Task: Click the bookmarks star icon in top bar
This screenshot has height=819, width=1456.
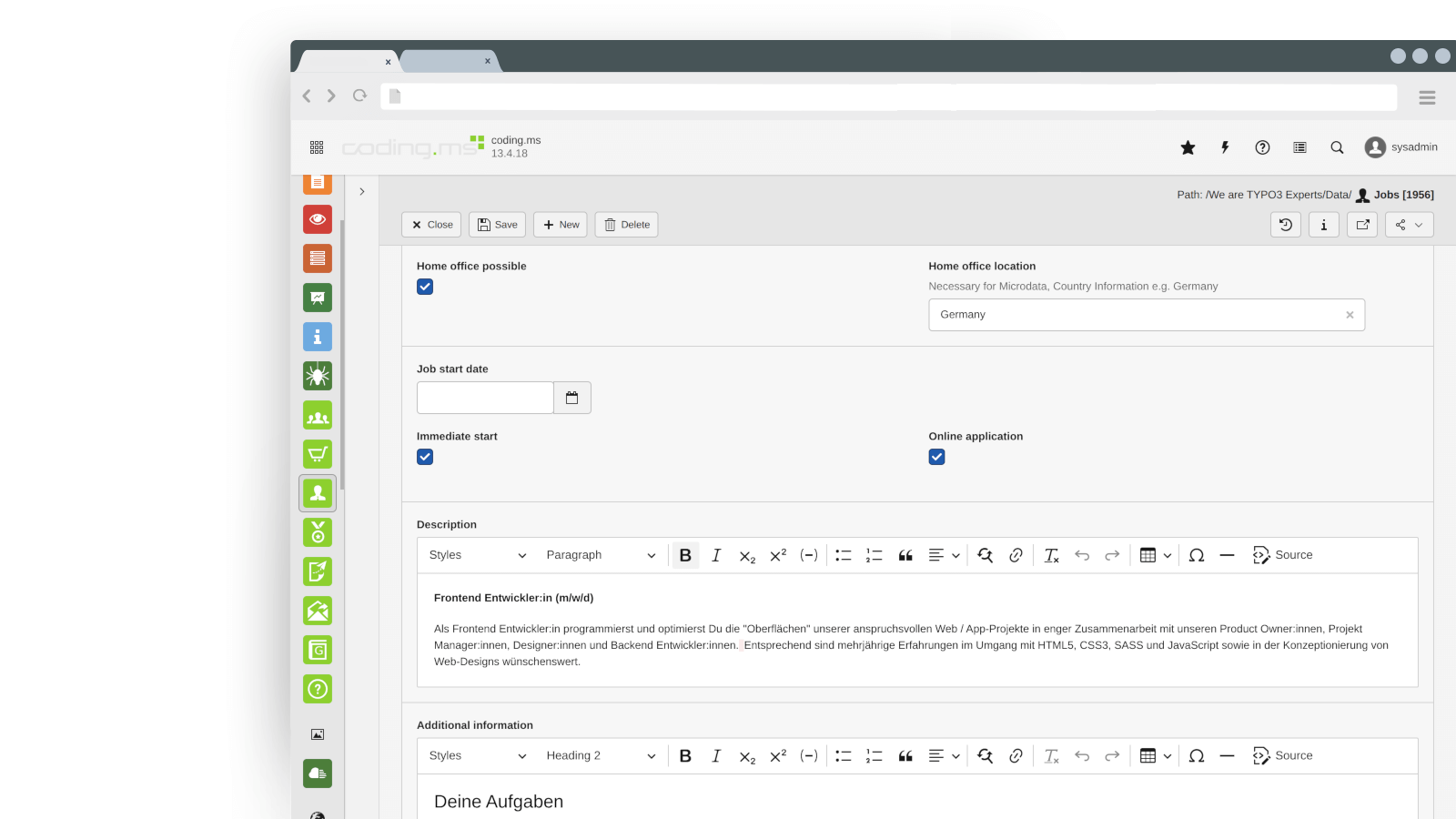Action: [1188, 147]
